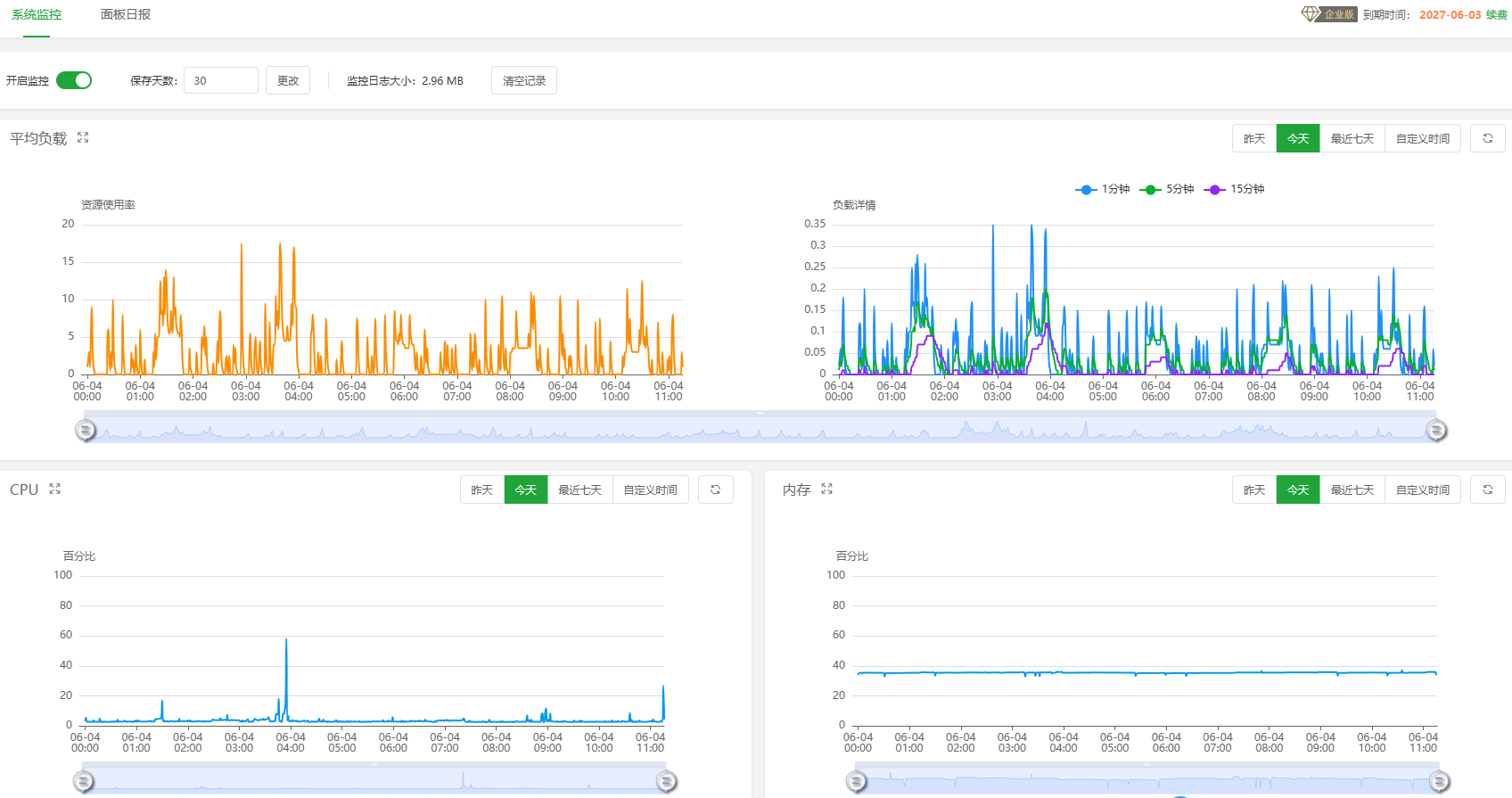Toggle the 15分钟 legend series
Screen dimensions: 1512x798
click(1235, 189)
